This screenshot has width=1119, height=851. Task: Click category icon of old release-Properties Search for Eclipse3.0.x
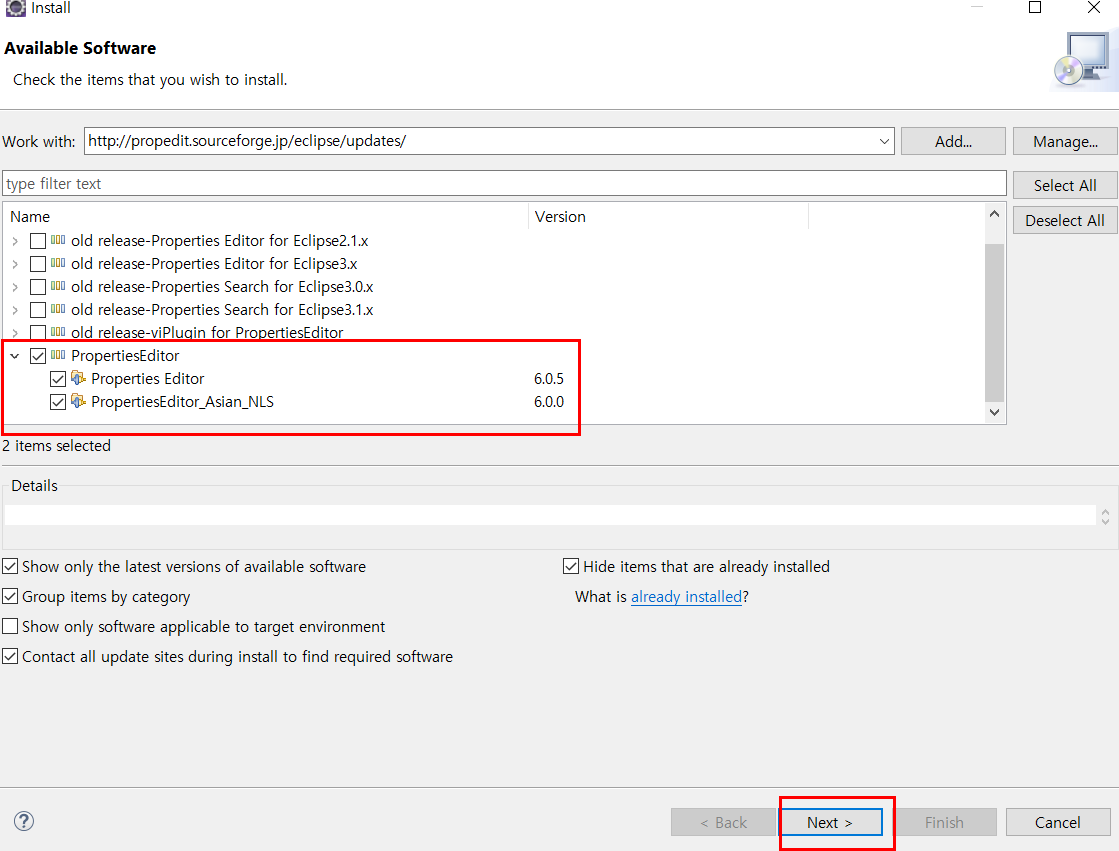coord(59,286)
